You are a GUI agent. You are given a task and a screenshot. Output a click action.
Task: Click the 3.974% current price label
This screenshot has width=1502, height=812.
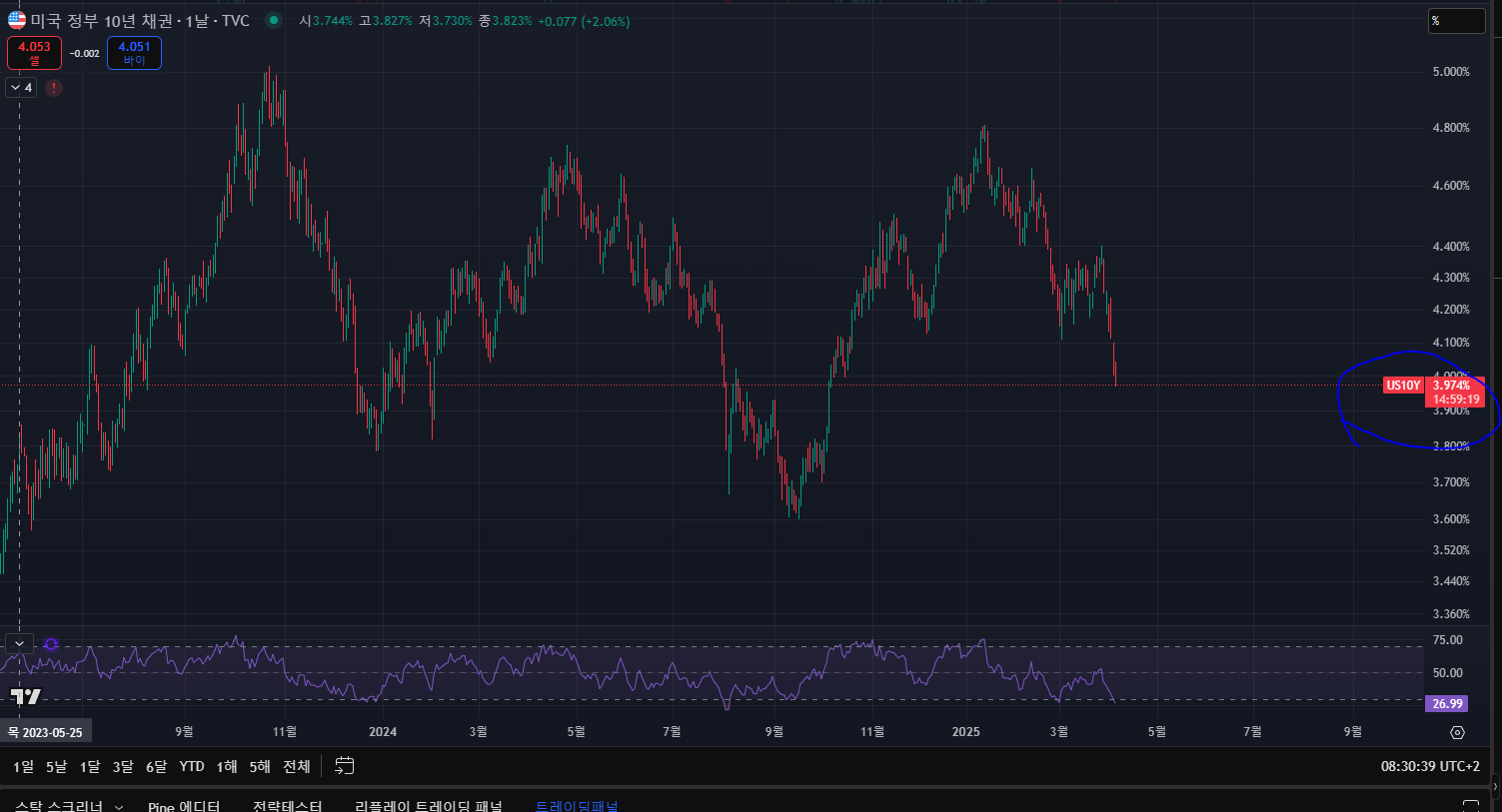tap(1452, 386)
